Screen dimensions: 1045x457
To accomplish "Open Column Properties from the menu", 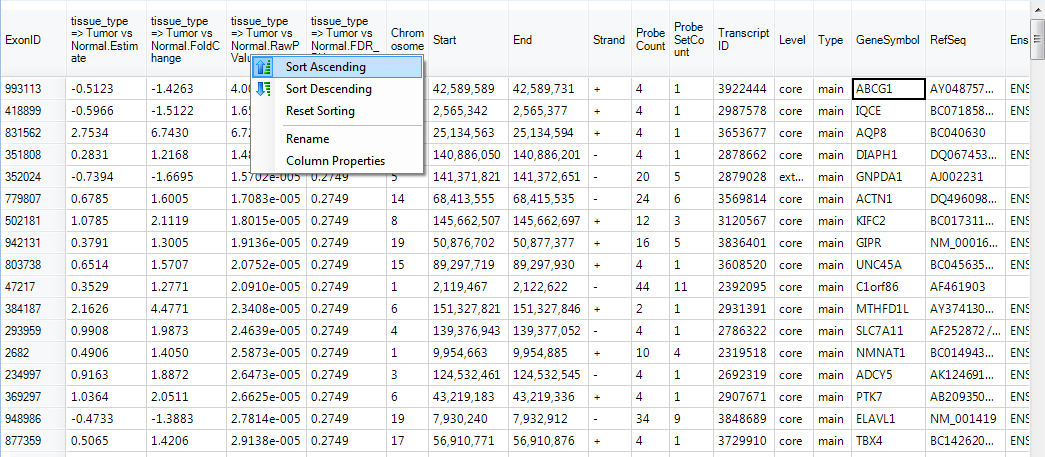I will click(335, 161).
